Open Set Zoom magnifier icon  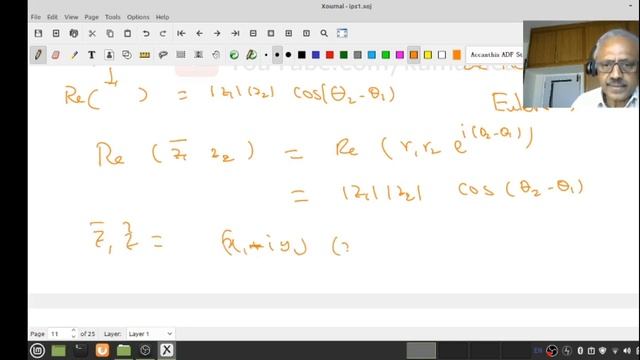click(x=324, y=33)
